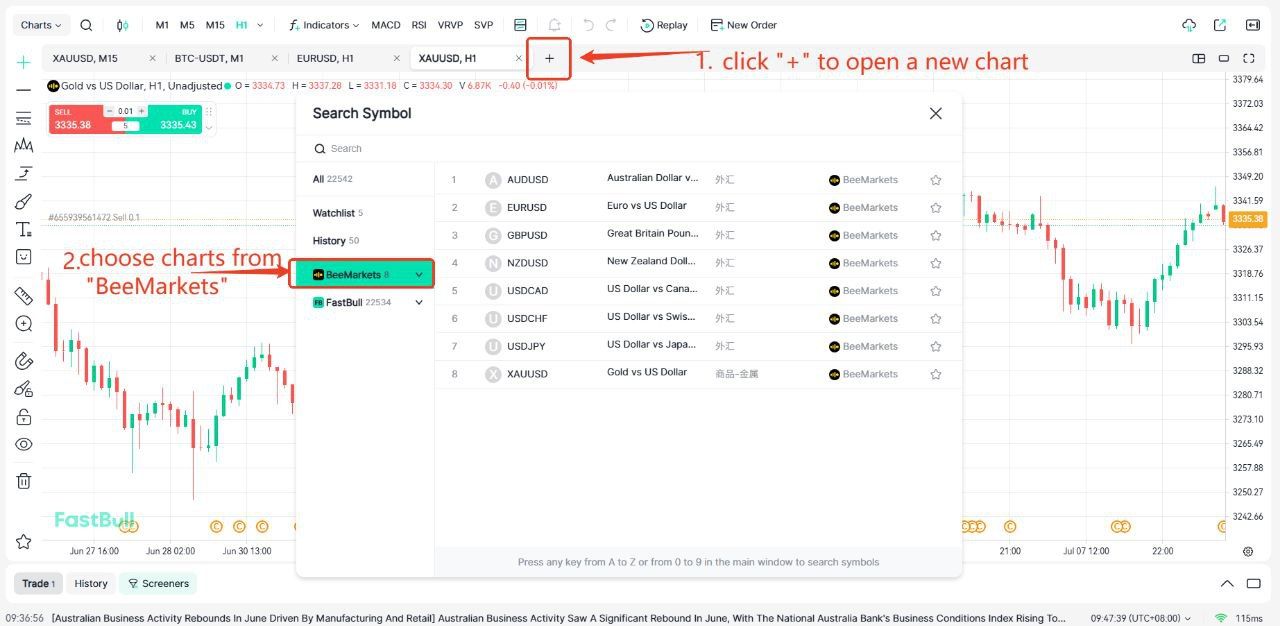This screenshot has height=626, width=1280.
Task: Expand the FastBull symbol group
Action: click(x=419, y=302)
